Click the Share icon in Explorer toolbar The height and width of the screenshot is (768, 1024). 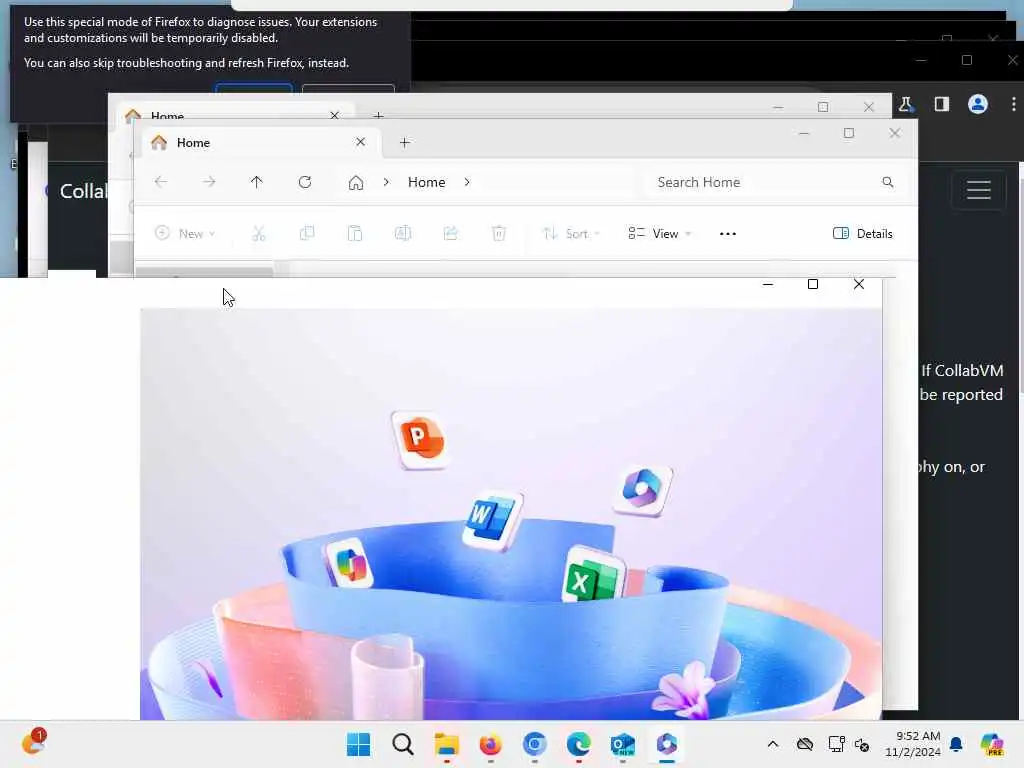451,233
